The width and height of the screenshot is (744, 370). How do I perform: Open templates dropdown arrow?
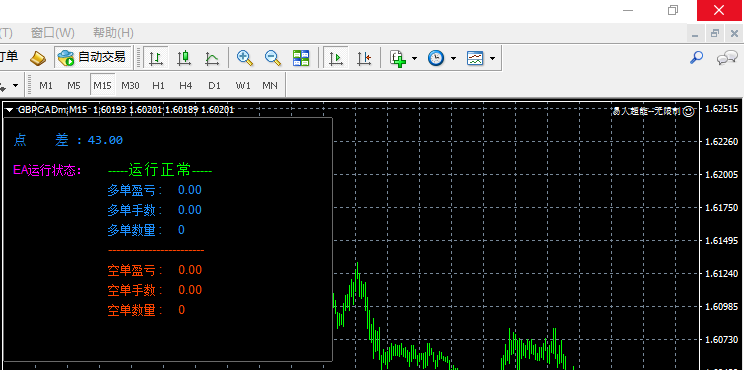point(493,58)
